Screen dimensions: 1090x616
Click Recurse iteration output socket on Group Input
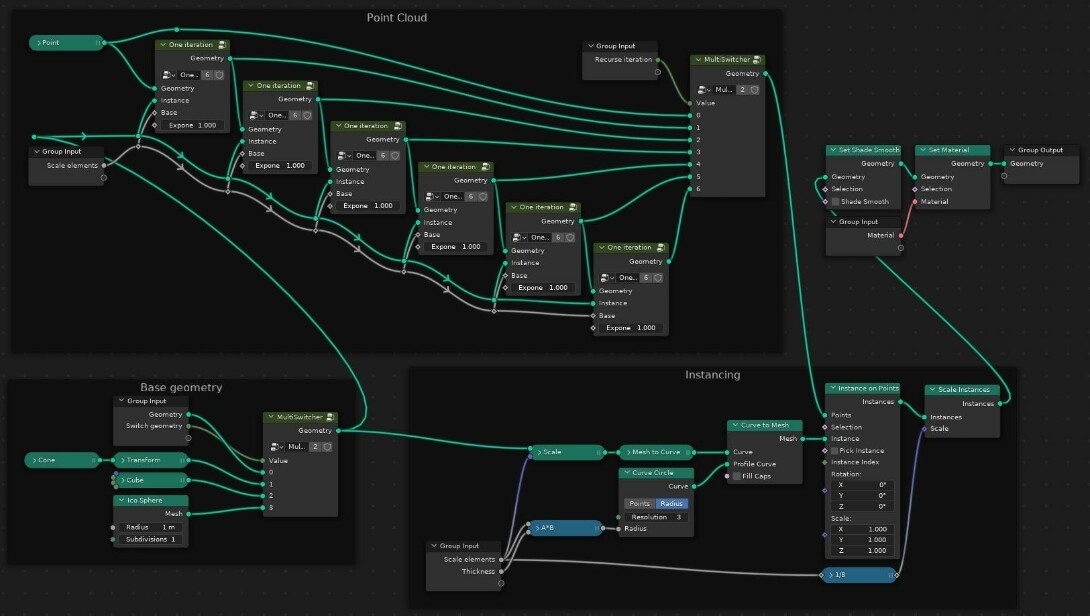(x=658, y=60)
